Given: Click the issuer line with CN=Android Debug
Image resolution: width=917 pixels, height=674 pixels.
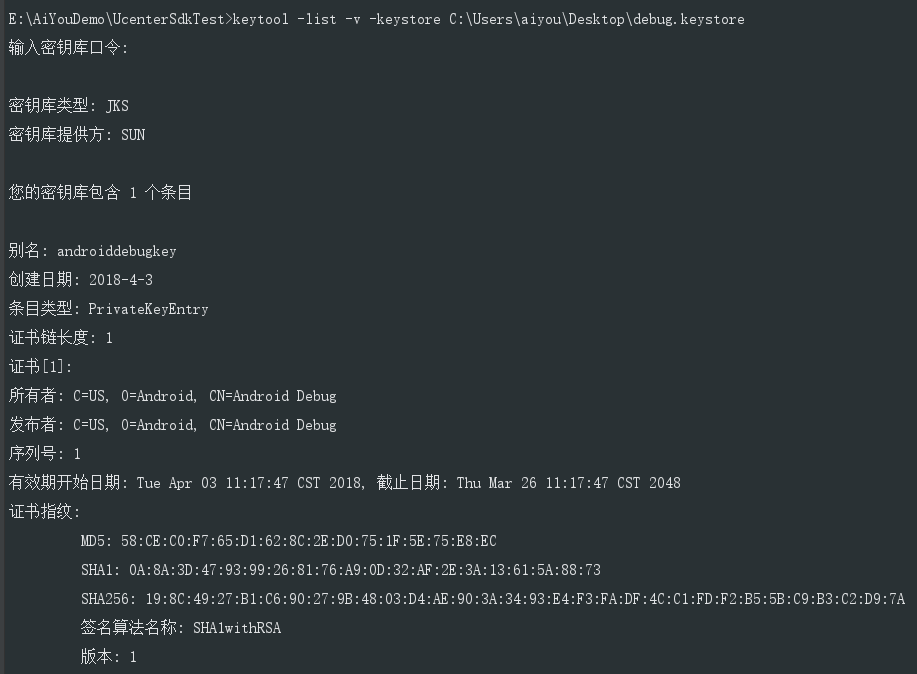Looking at the screenshot, I should 172,425.
